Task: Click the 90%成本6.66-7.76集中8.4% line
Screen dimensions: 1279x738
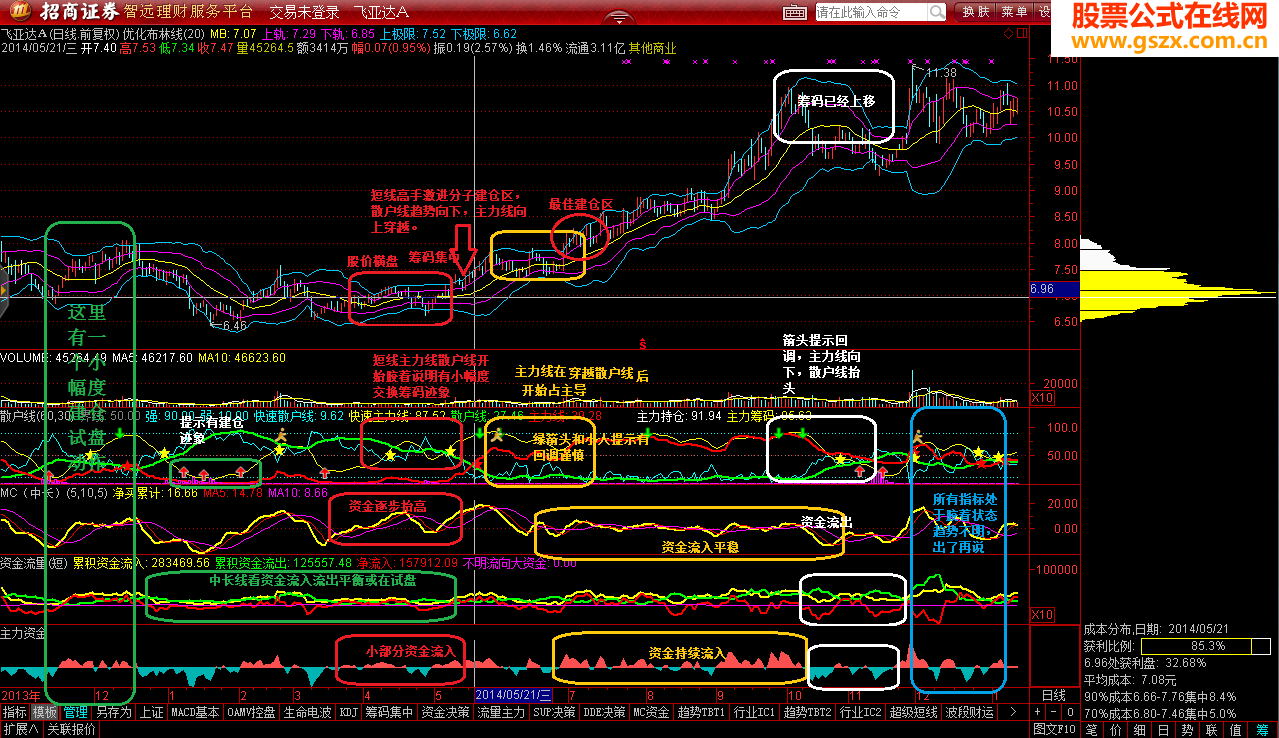Action: coord(1160,697)
